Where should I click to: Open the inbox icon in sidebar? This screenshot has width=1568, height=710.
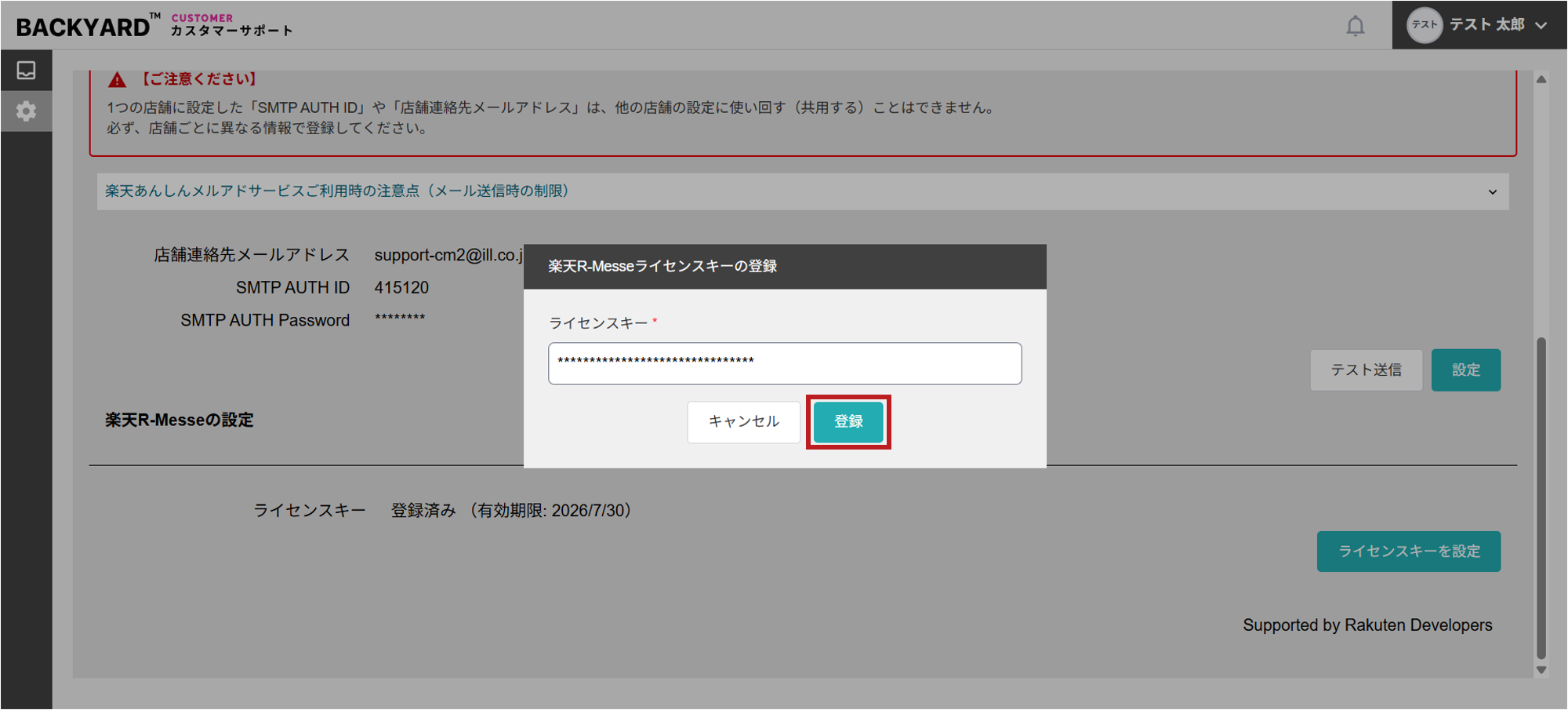click(x=26, y=71)
